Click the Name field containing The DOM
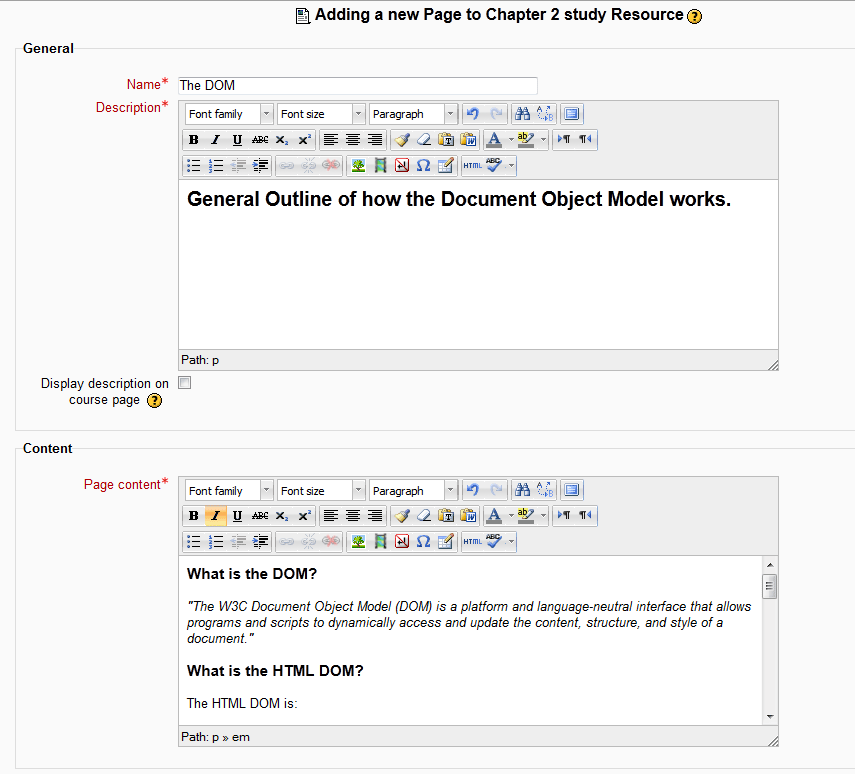Image resolution: width=855 pixels, height=774 pixels. (358, 86)
